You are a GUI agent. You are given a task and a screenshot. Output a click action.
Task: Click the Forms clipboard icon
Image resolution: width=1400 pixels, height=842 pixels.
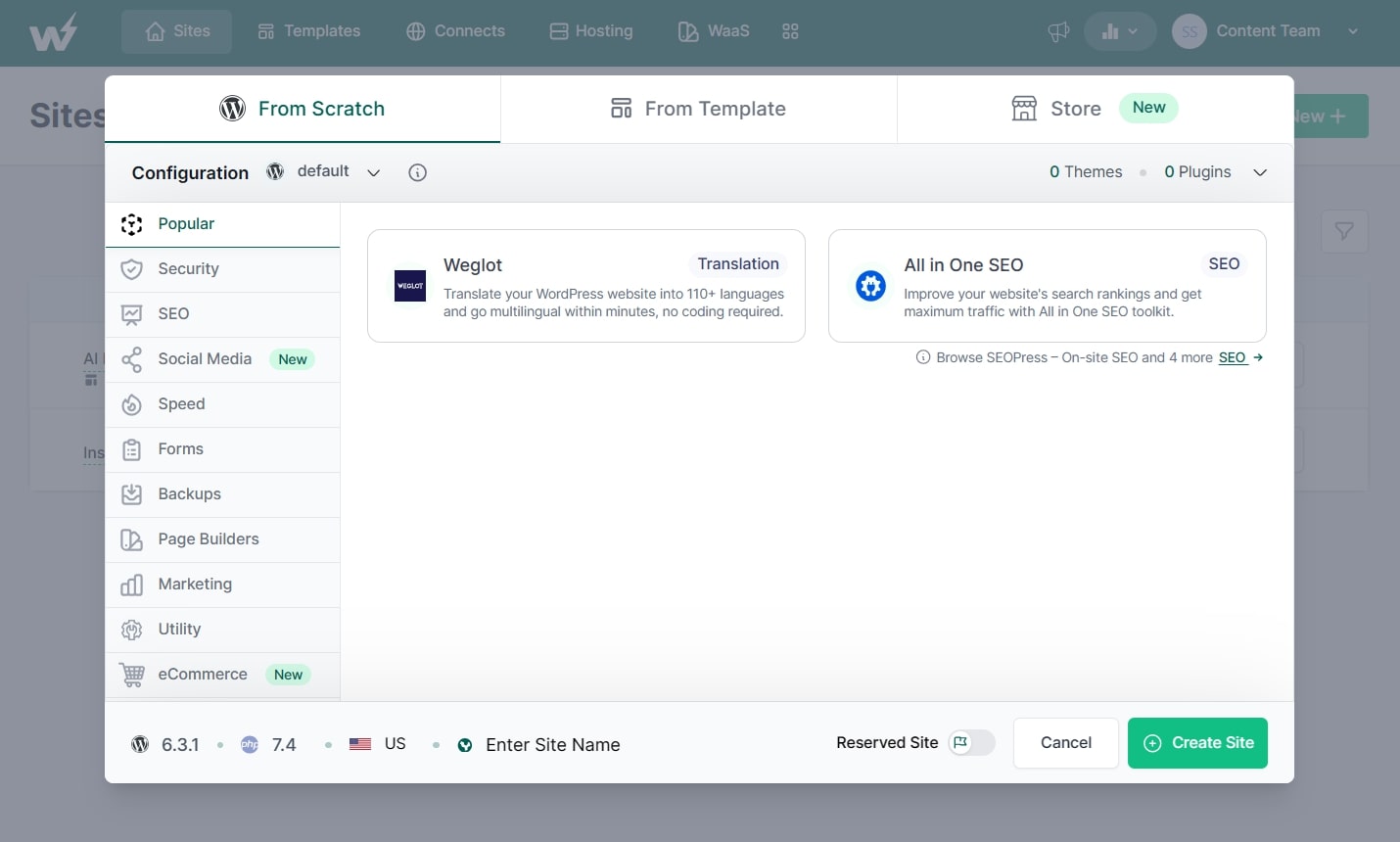(132, 449)
